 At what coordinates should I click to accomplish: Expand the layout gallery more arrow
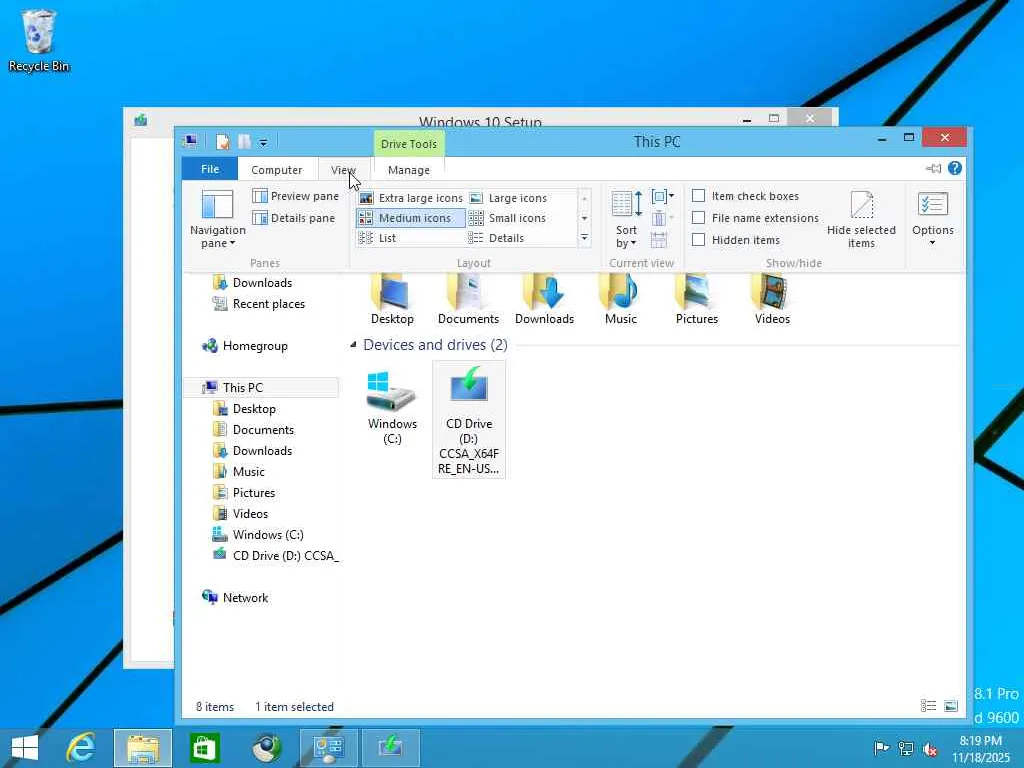pyautogui.click(x=584, y=238)
